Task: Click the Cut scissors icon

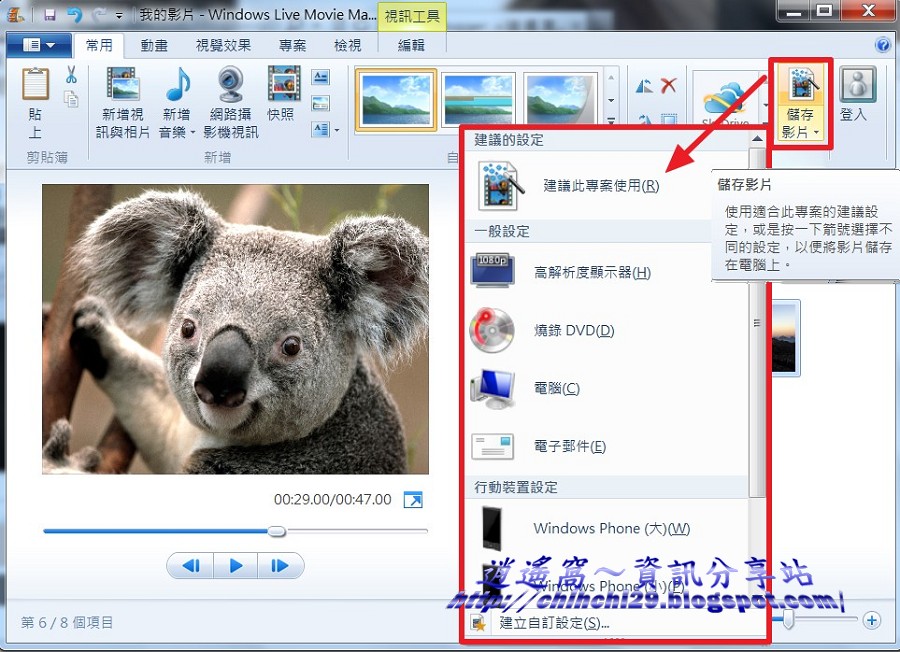Action: point(71,75)
